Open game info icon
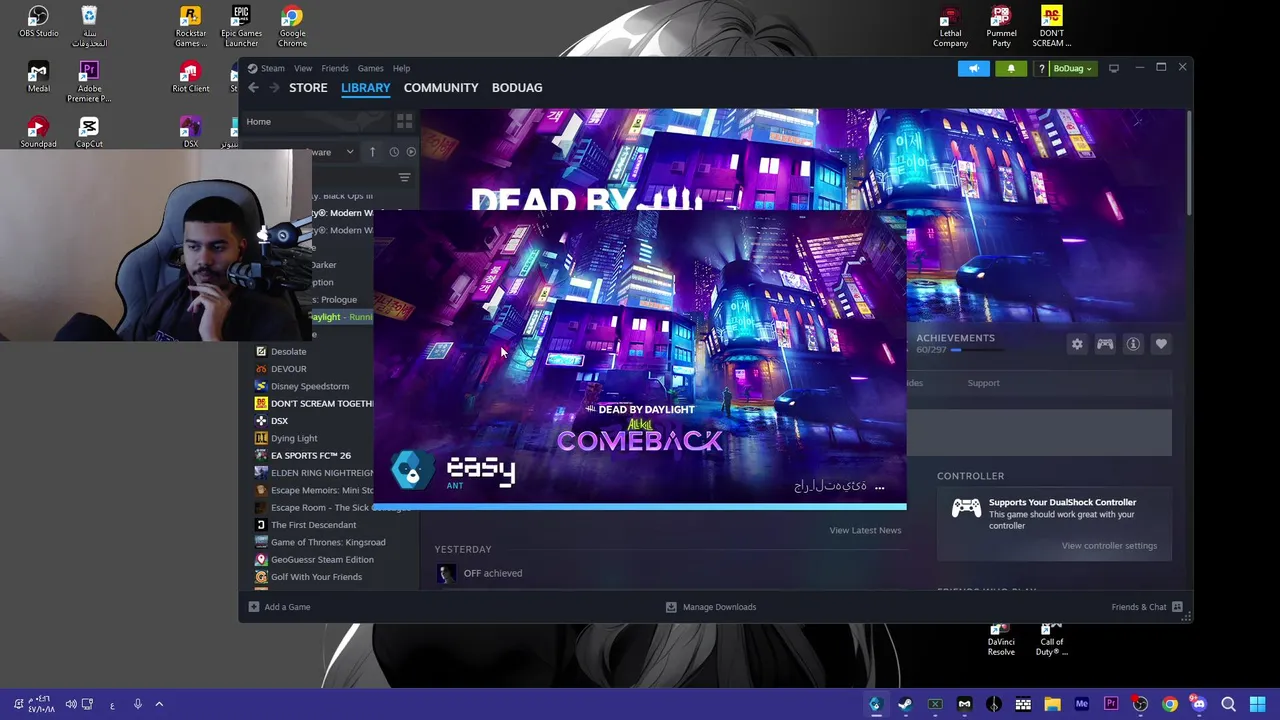1280x720 pixels. [x=1133, y=344]
